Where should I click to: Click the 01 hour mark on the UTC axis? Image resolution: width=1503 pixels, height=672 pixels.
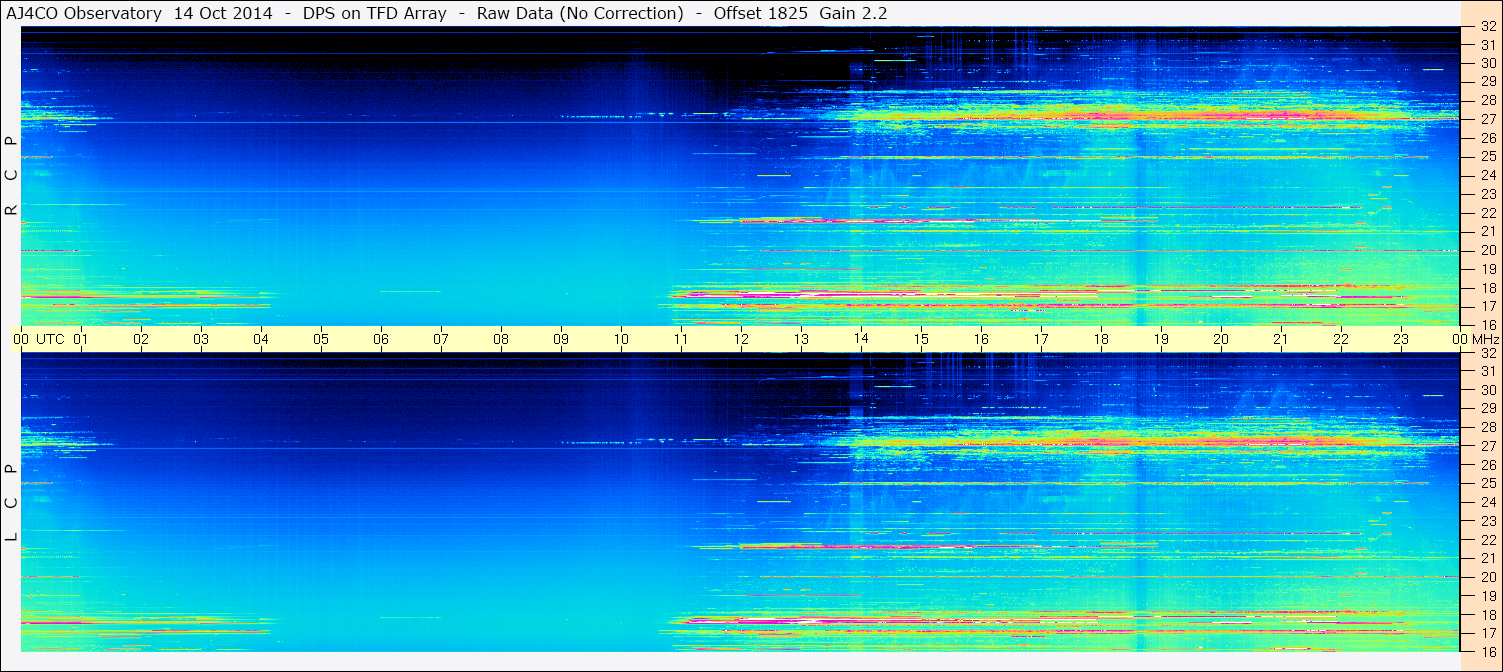pos(81,339)
